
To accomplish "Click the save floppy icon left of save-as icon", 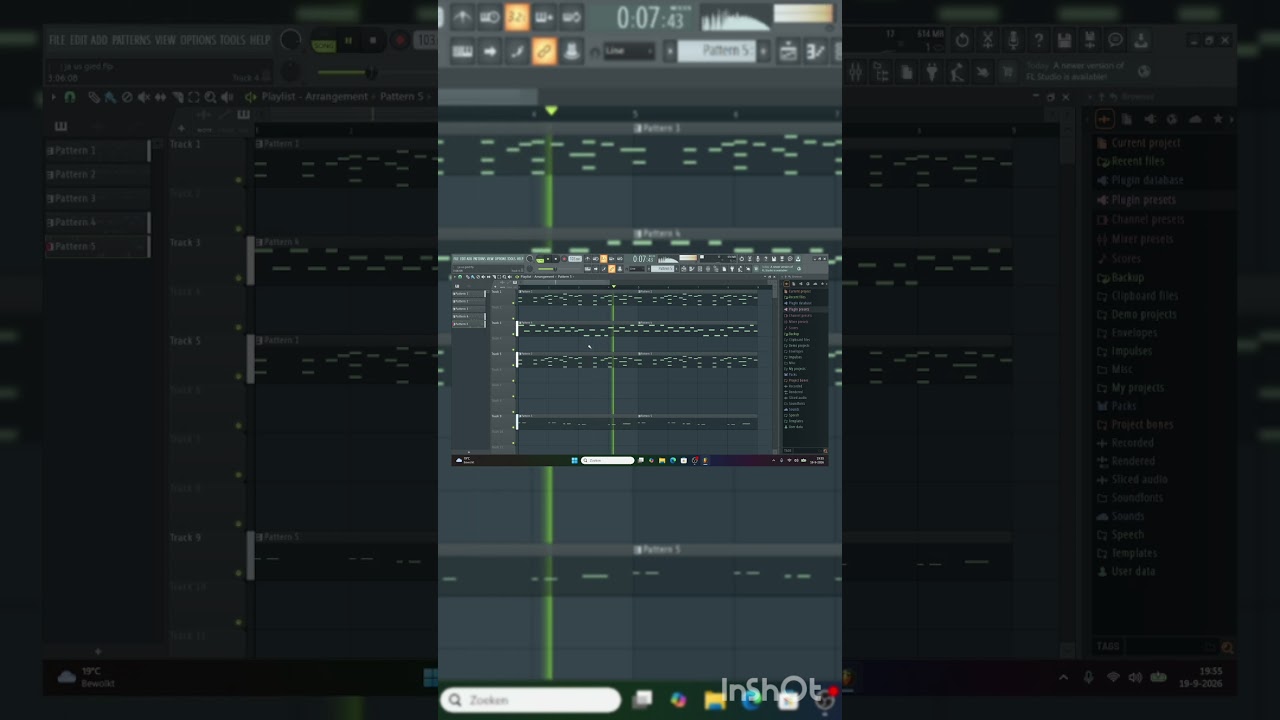I will click(1064, 40).
